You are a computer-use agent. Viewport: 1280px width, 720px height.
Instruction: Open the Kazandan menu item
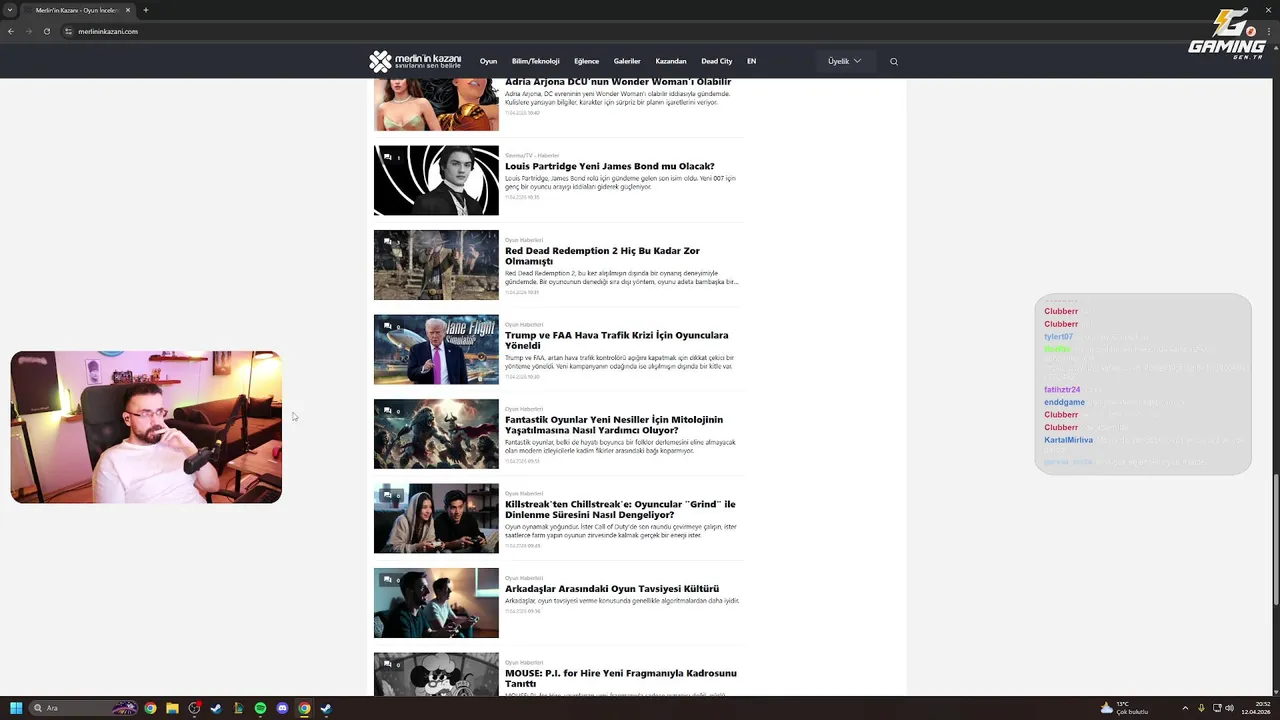(671, 61)
